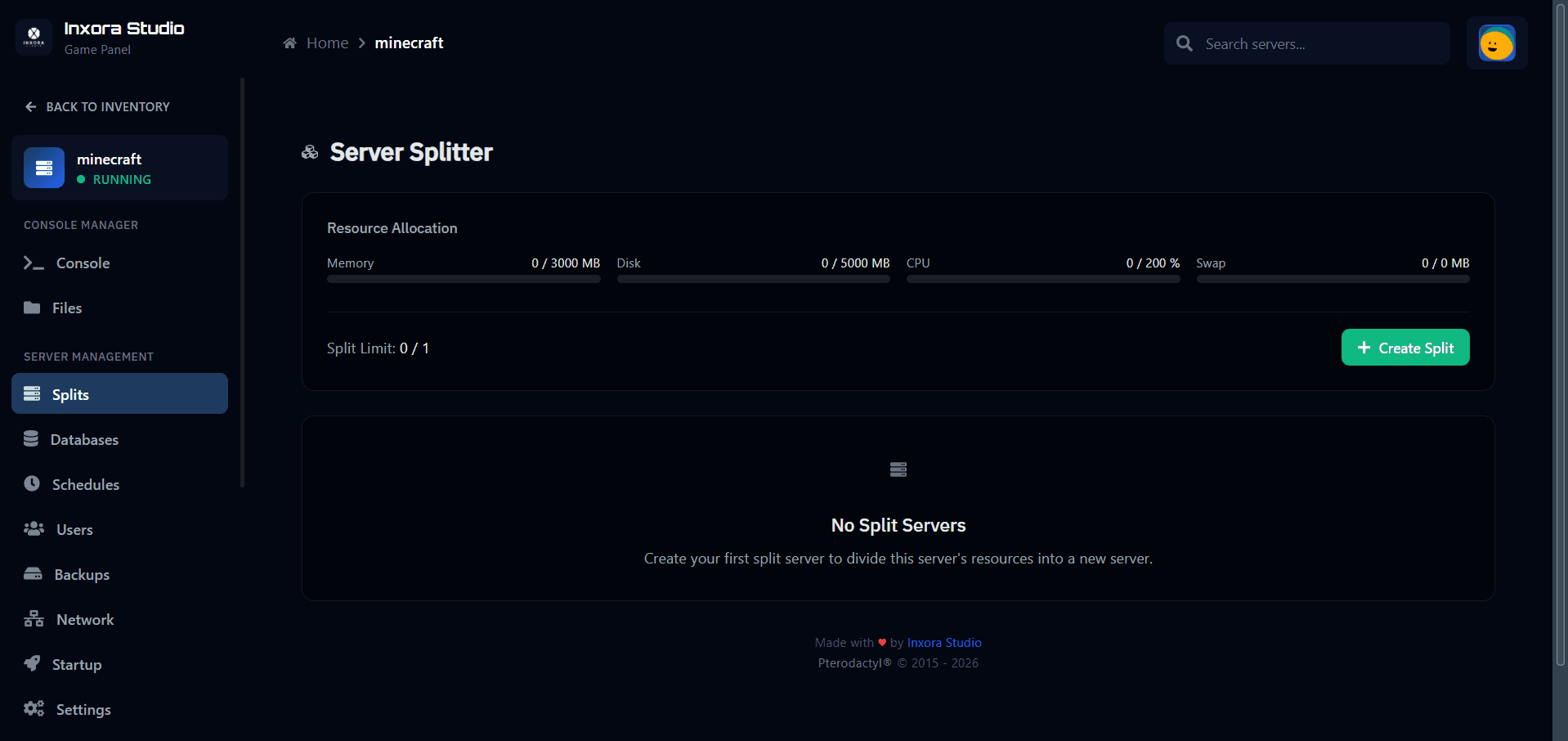This screenshot has width=1568, height=741.
Task: Select the minecraft server card
Action: [119, 168]
